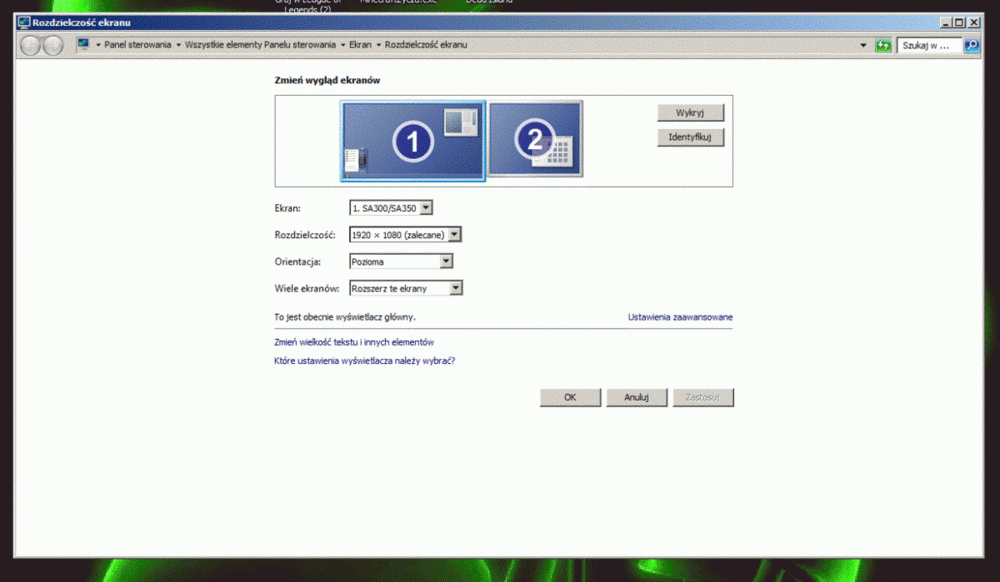Image resolution: width=1000 pixels, height=582 pixels.
Task: Open the Ekran display dropdown
Action: tap(391, 208)
